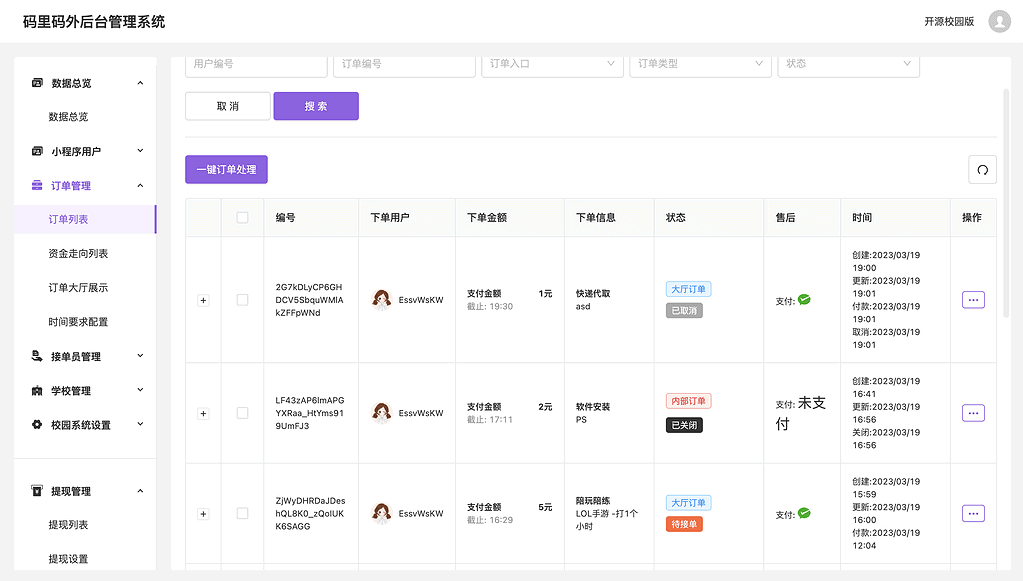The width and height of the screenshot is (1023, 581).
Task: Click 大厅订单 tag in 快递代取 row
Action: click(688, 289)
